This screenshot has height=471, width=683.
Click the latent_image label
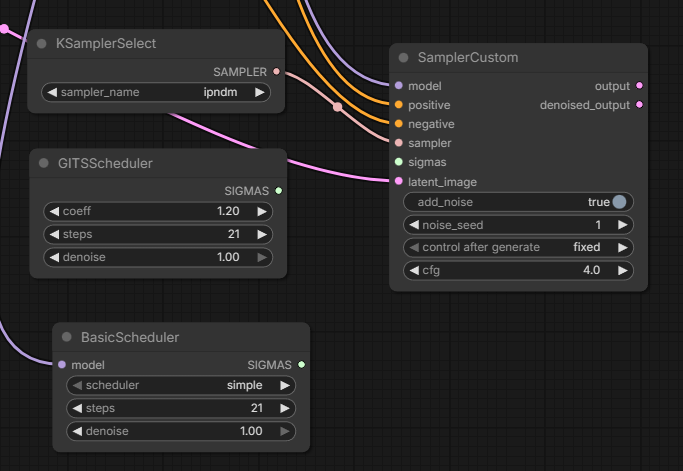click(x=442, y=182)
